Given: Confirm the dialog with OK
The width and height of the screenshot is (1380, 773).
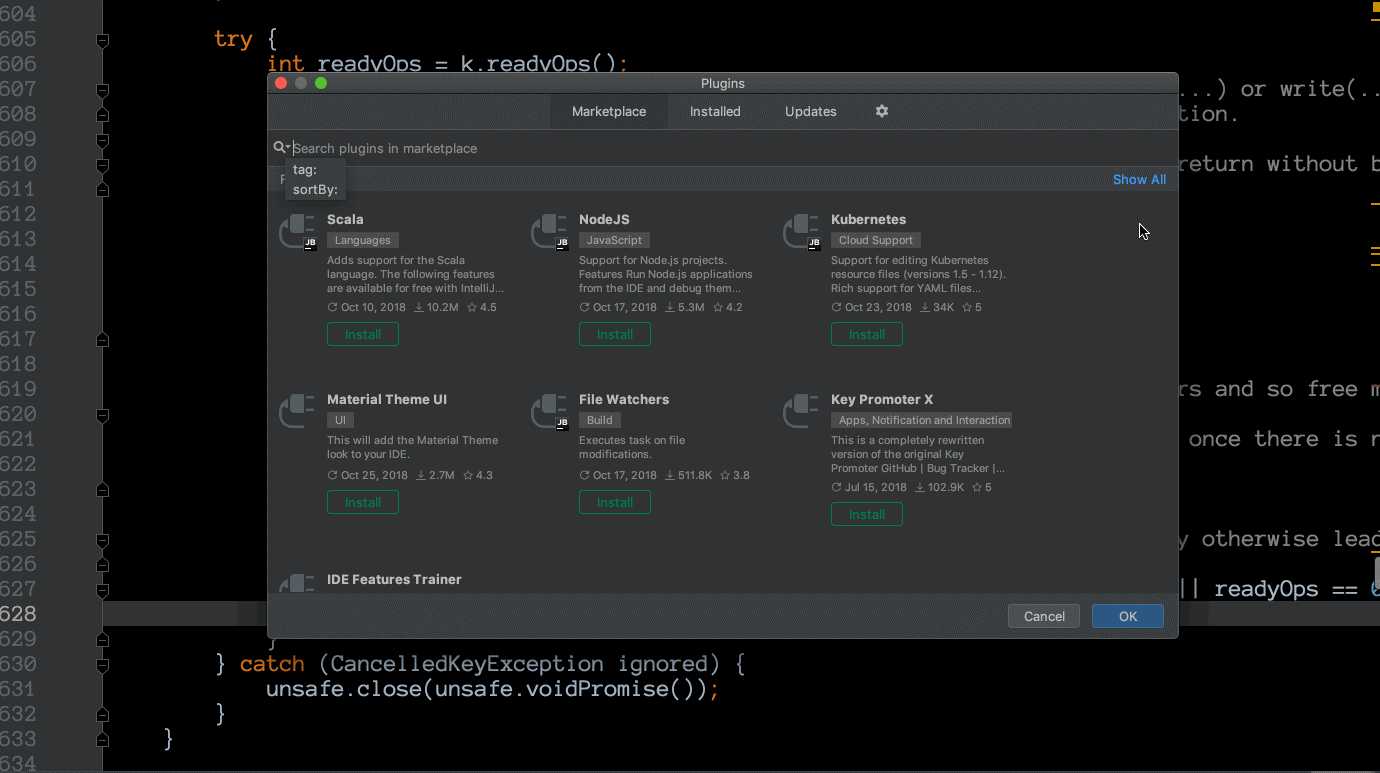Looking at the screenshot, I should point(1128,616).
